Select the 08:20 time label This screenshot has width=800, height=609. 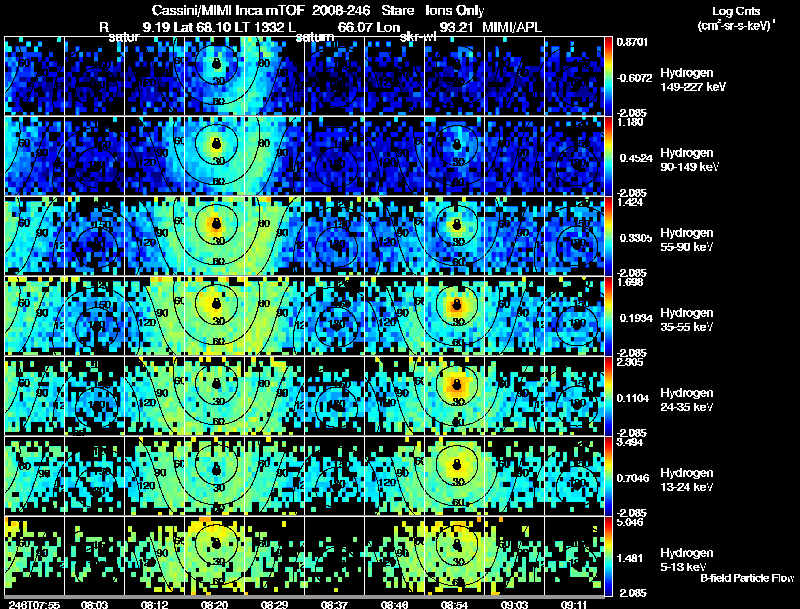click(x=214, y=604)
